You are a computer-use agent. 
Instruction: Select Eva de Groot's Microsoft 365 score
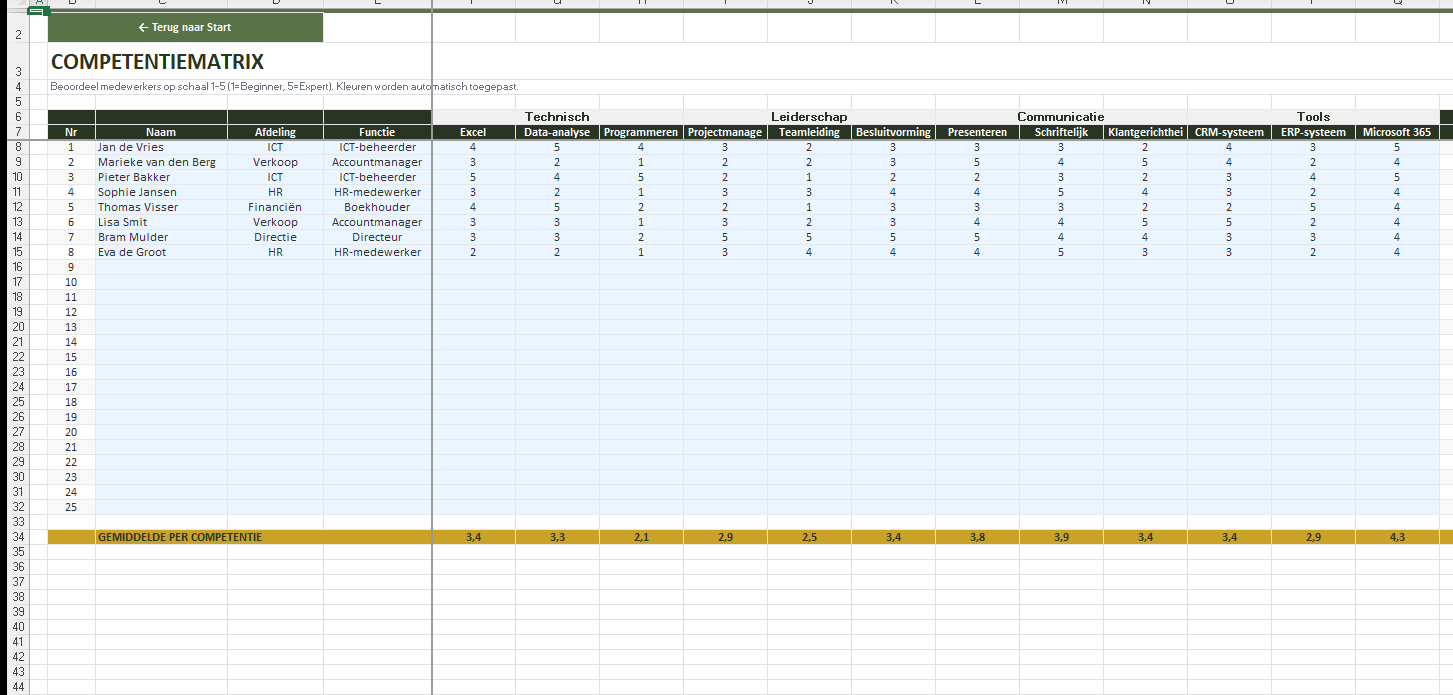coord(1397,252)
